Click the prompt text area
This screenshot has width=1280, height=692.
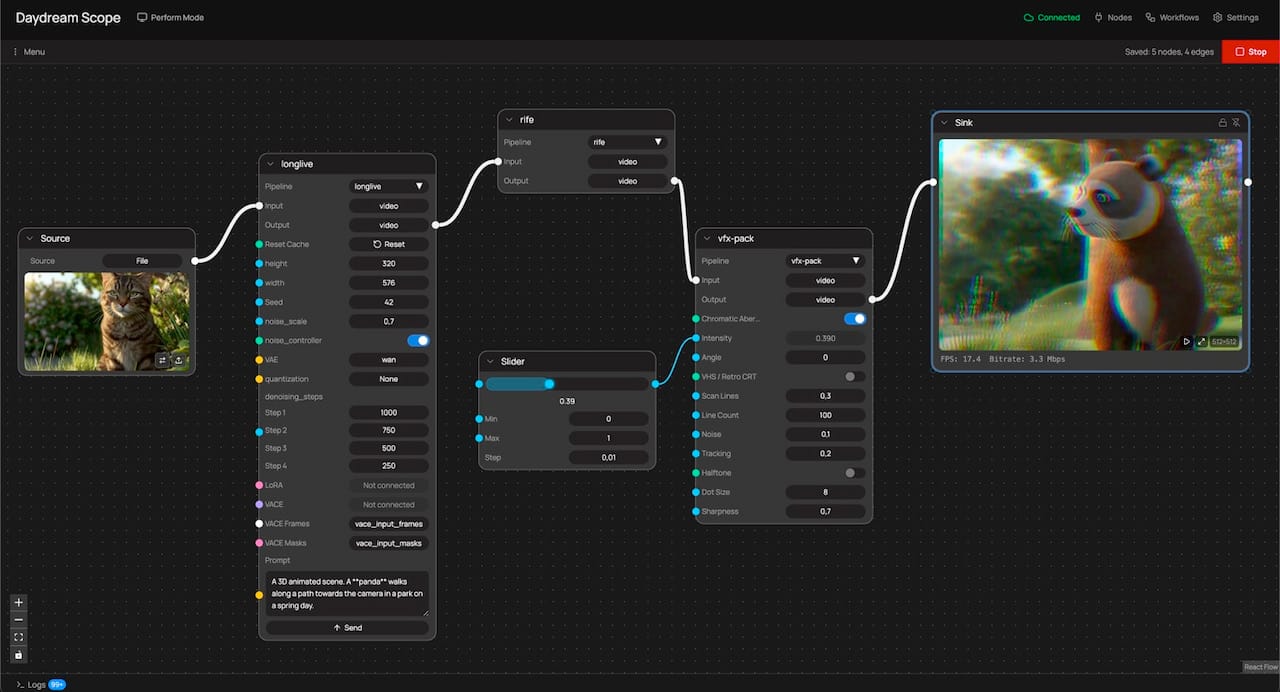tap(347, 593)
